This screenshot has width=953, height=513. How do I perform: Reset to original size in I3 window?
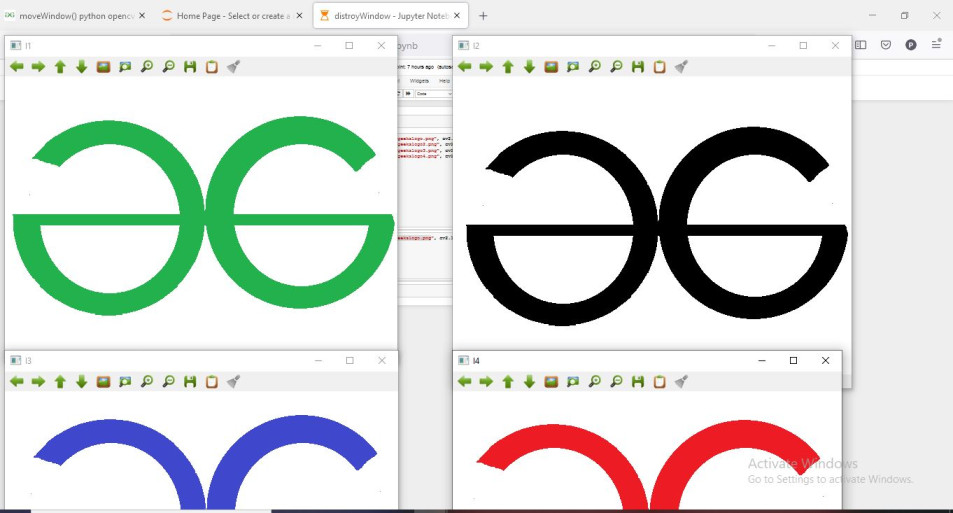[103, 382]
